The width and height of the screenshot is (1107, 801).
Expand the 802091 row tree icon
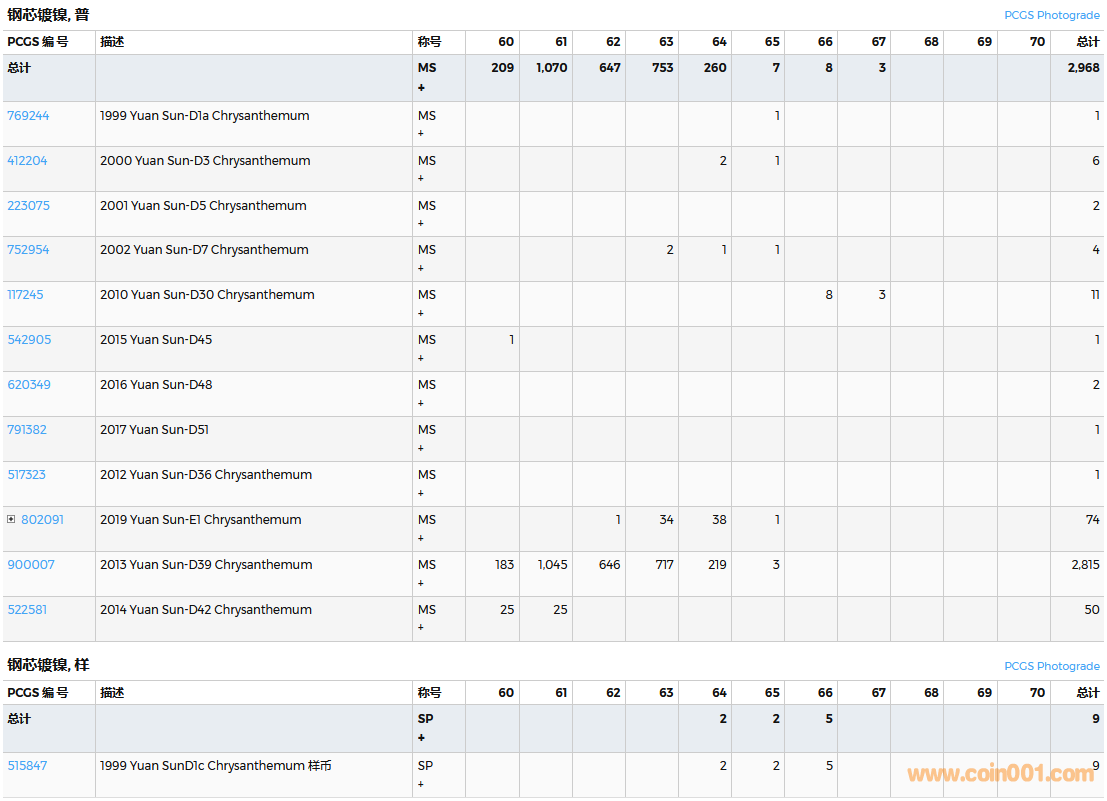pos(11,519)
